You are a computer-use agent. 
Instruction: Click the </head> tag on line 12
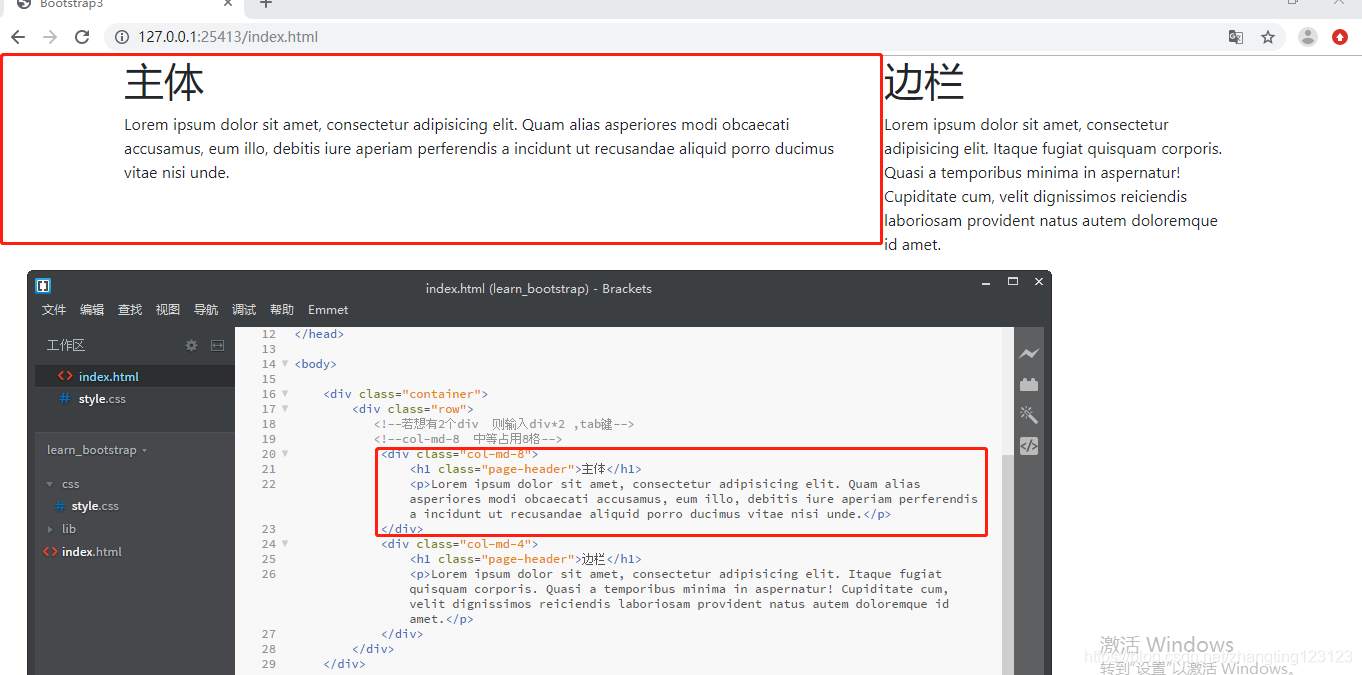point(319,334)
